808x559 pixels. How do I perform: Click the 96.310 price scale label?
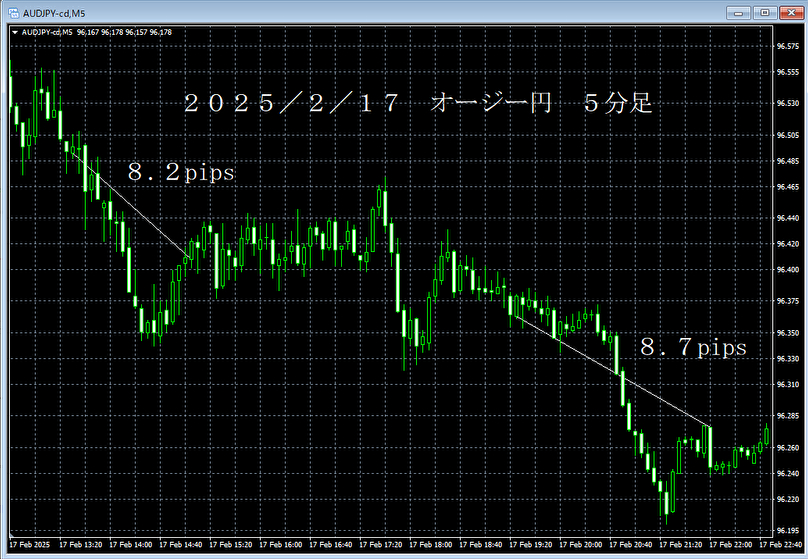[x=788, y=385]
